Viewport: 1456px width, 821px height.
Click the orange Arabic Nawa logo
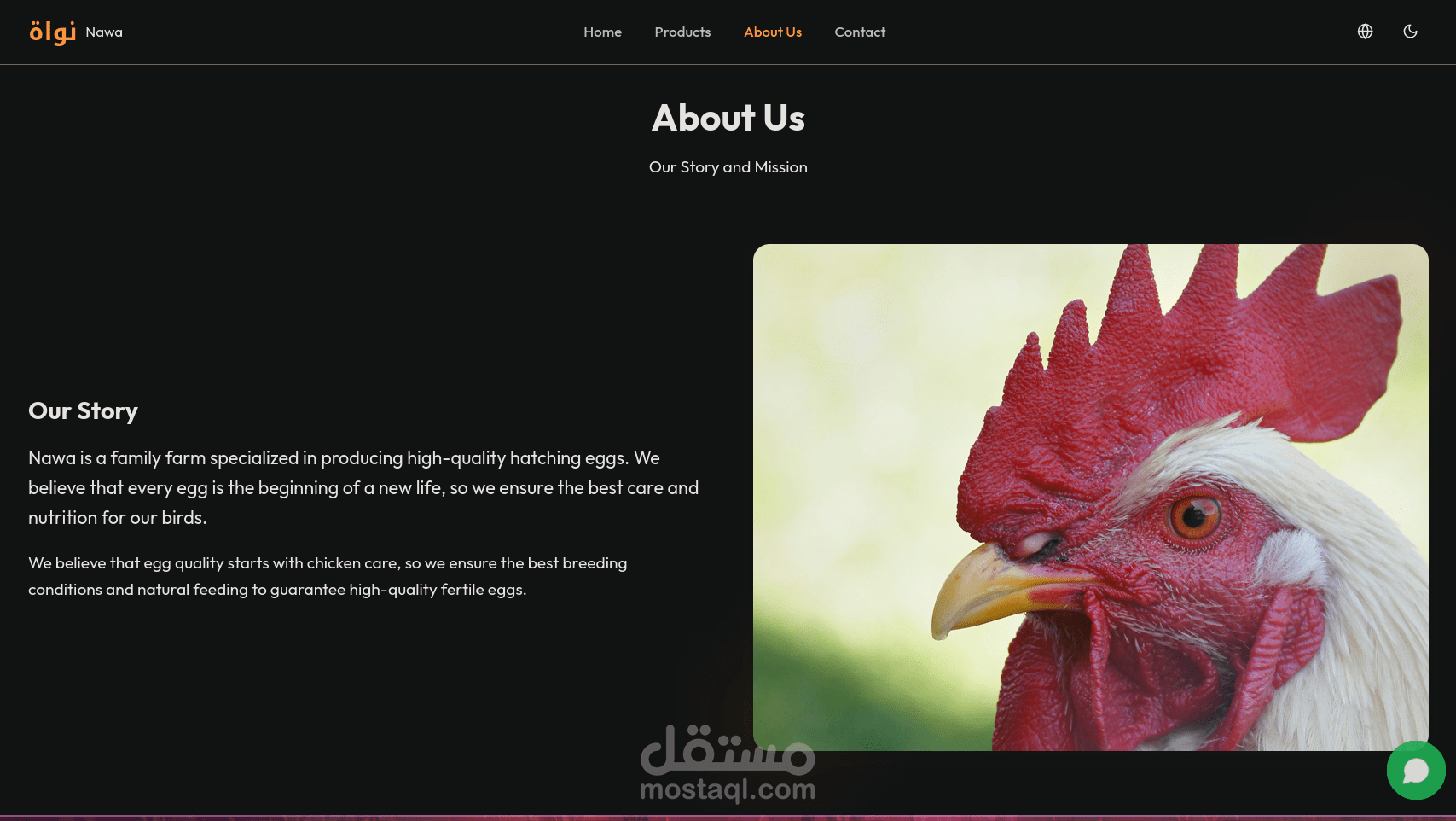point(53,32)
